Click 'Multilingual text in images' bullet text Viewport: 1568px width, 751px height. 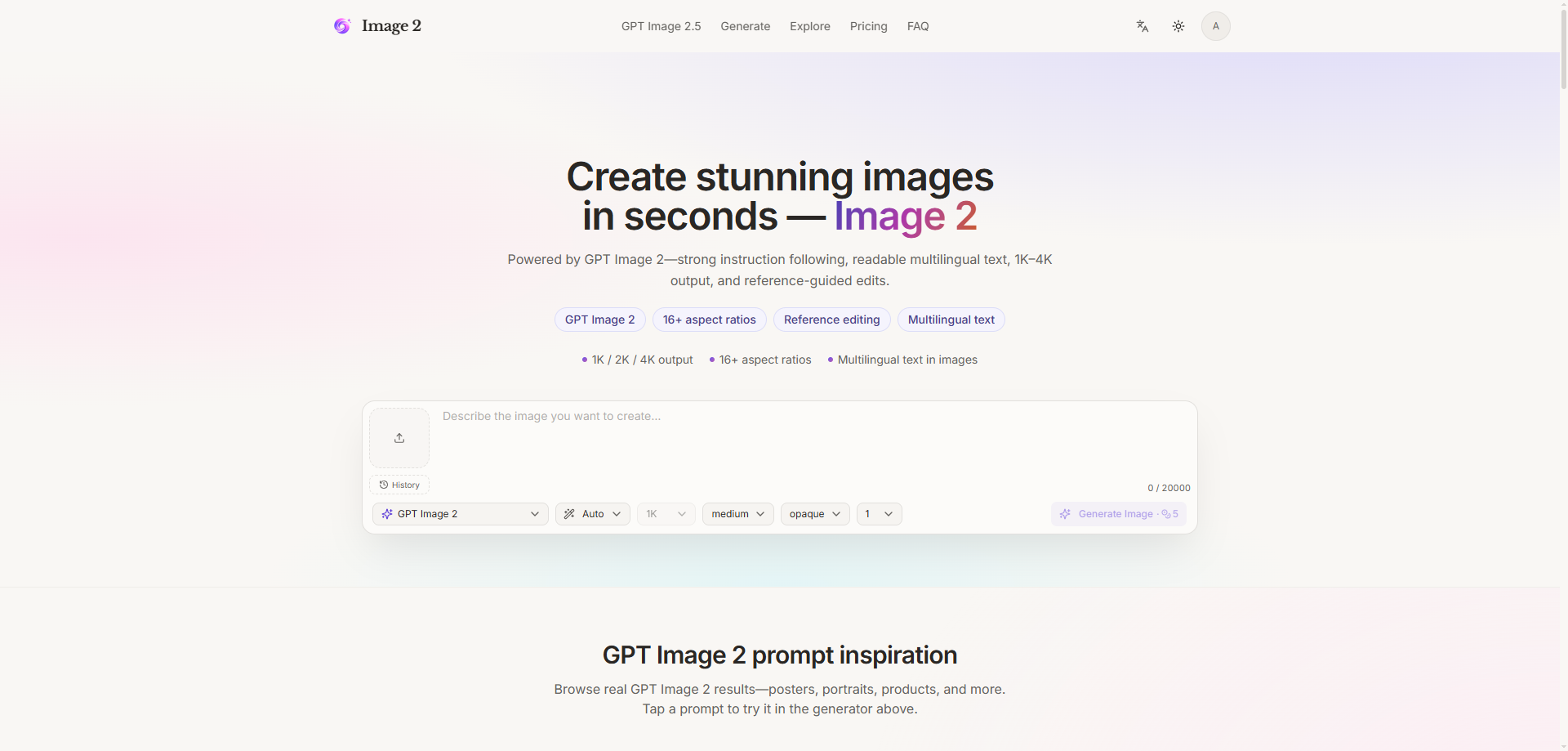pos(907,360)
